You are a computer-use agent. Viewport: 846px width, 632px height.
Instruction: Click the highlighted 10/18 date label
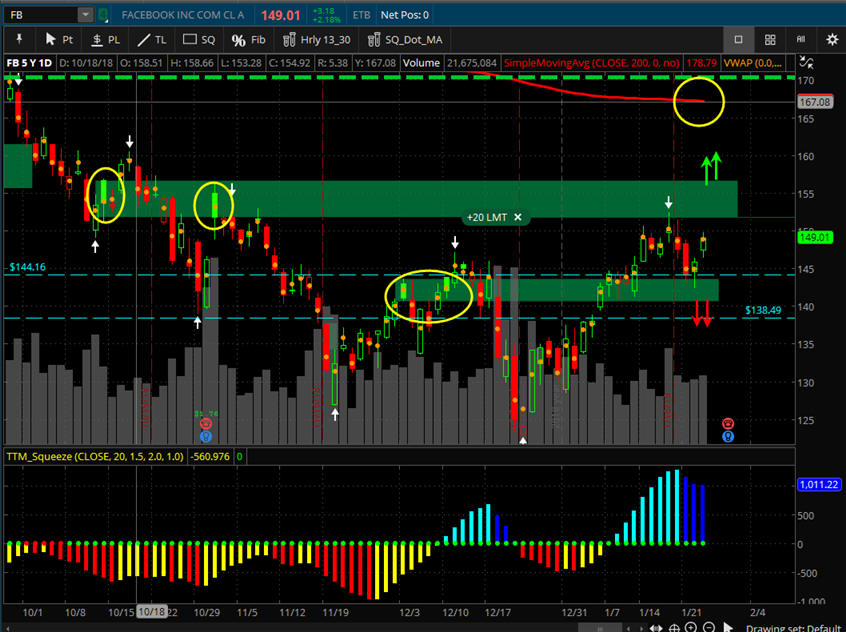[152, 611]
